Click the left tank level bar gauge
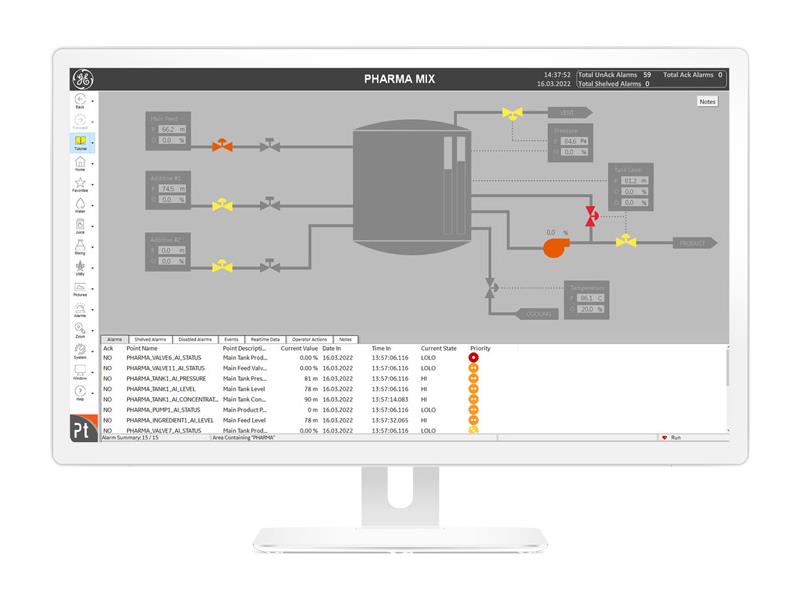Viewport: 800px width, 600px height. pyautogui.click(x=448, y=185)
